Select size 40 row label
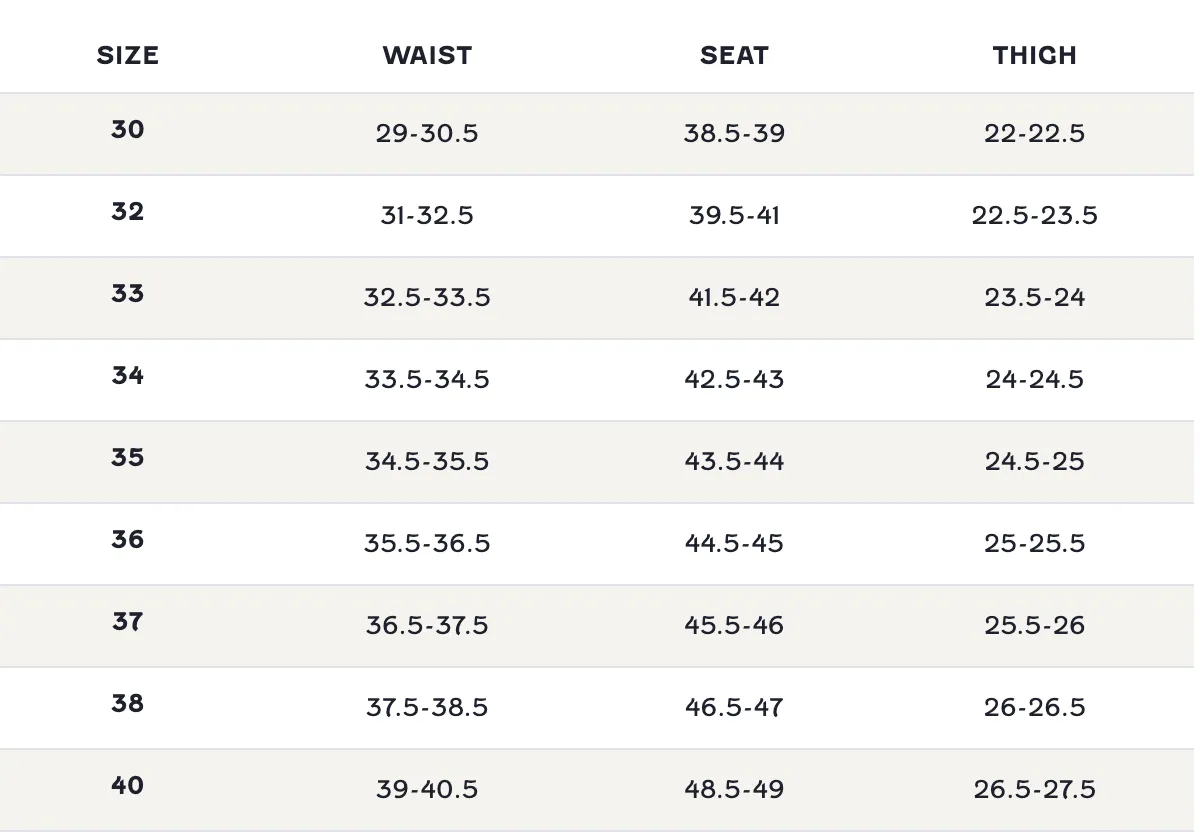1200x834 pixels. (x=127, y=785)
